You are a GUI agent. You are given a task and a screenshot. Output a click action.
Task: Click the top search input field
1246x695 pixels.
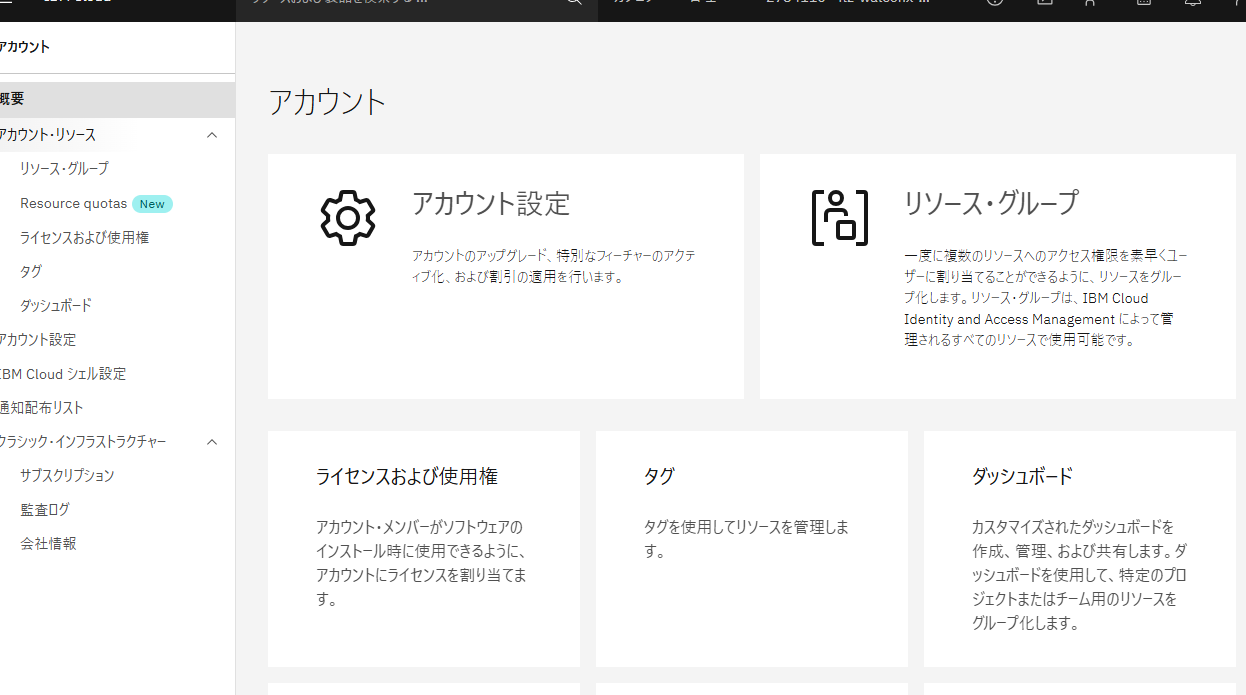400,4
